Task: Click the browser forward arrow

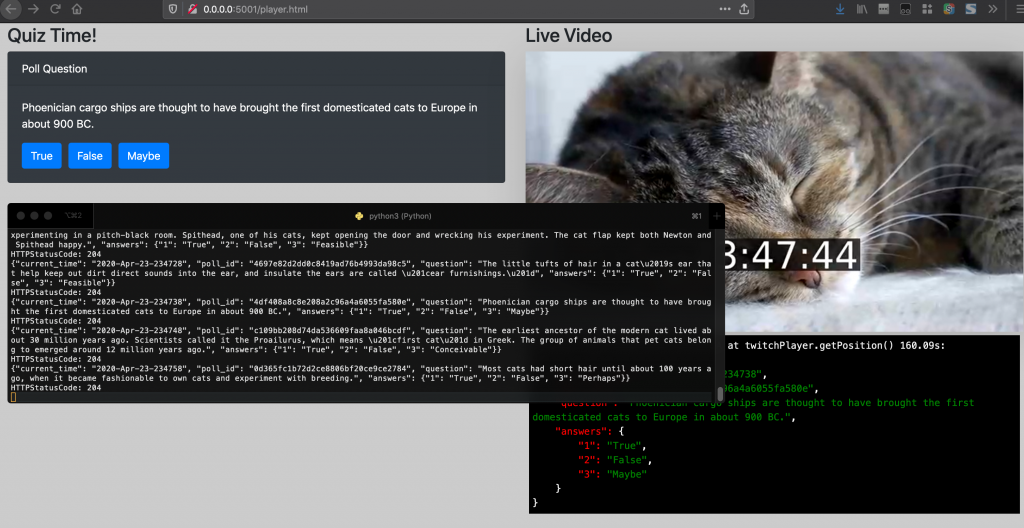Action: point(32,9)
